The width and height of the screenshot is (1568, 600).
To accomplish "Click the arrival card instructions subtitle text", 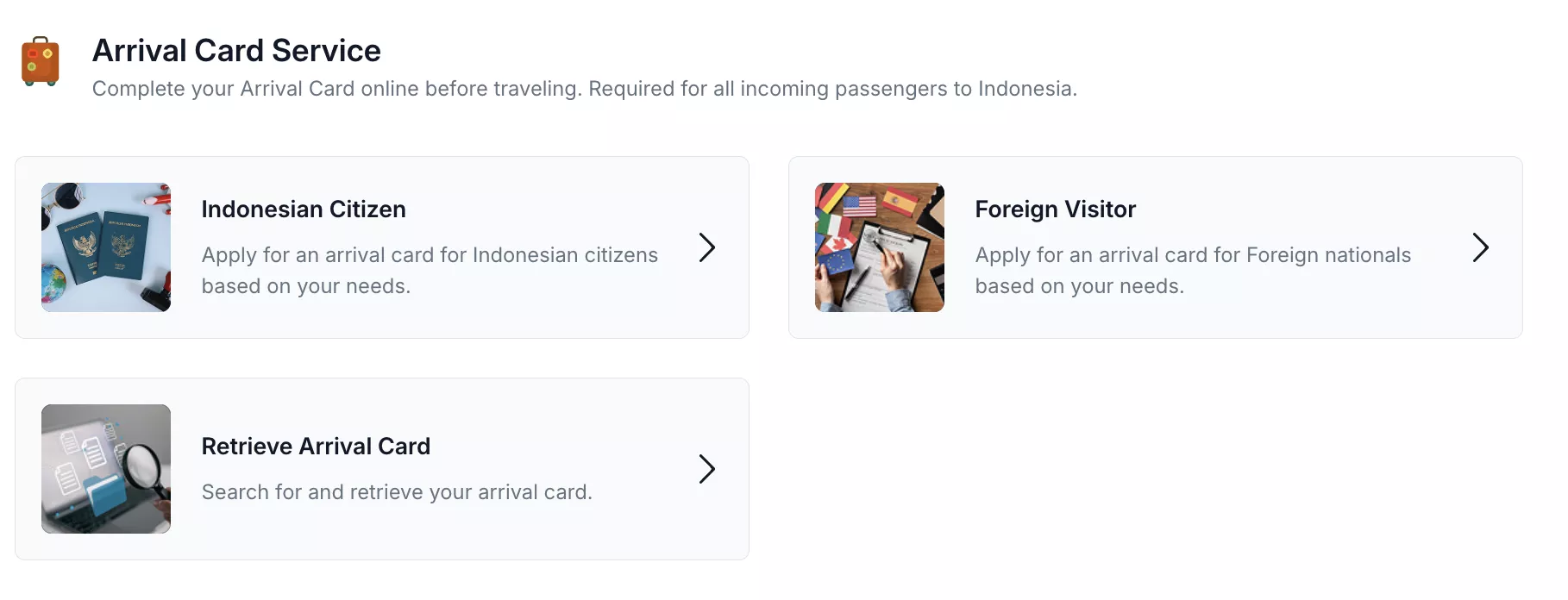I will (x=584, y=88).
